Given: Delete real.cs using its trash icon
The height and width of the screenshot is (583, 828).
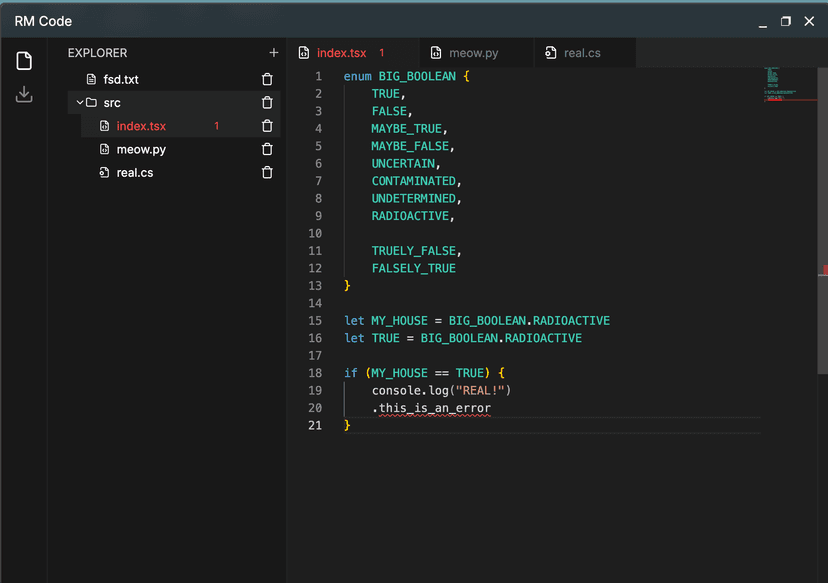Looking at the screenshot, I should 267,173.
